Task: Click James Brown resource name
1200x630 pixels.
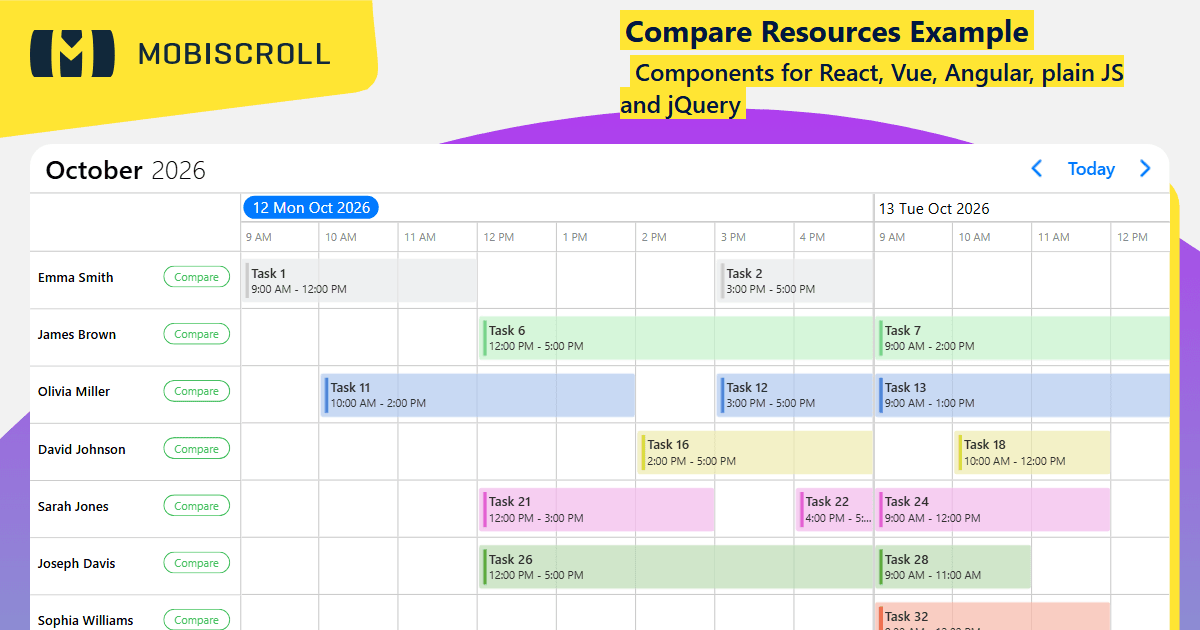Action: coord(77,334)
